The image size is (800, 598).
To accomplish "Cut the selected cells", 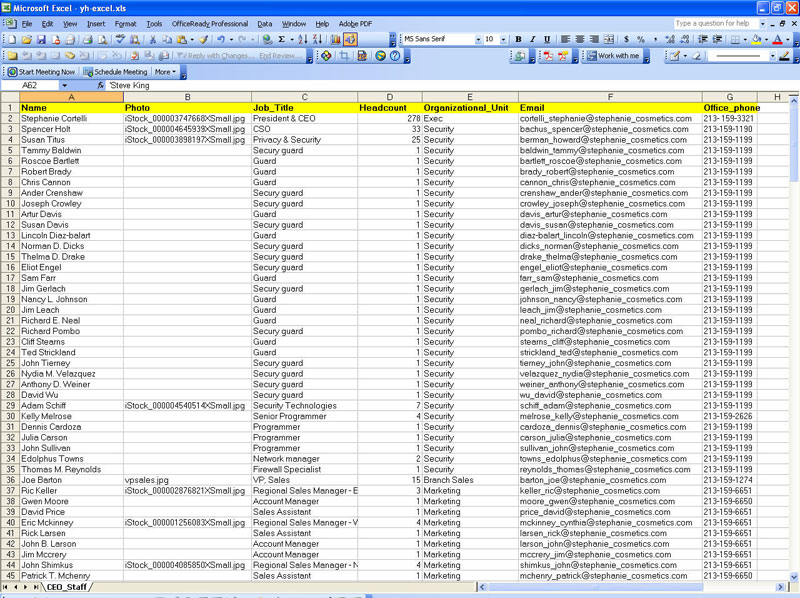I will click(x=152, y=39).
